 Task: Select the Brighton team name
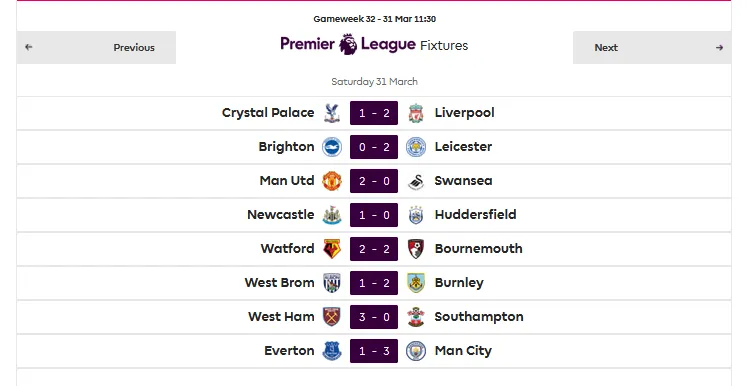click(x=286, y=147)
